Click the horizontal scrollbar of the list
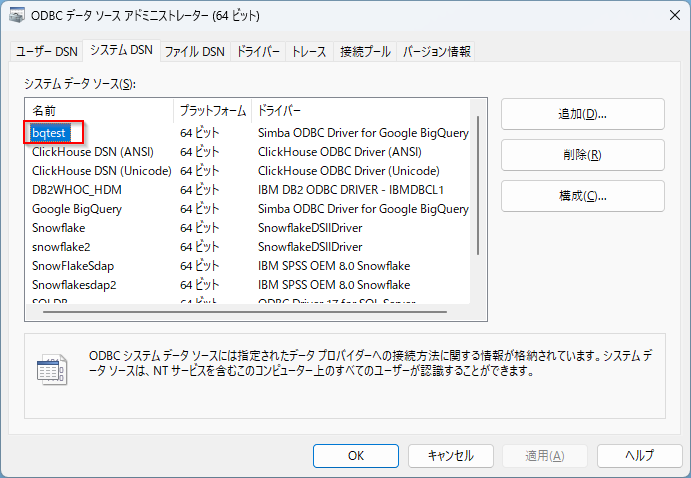This screenshot has width=691, height=478. 245,312
